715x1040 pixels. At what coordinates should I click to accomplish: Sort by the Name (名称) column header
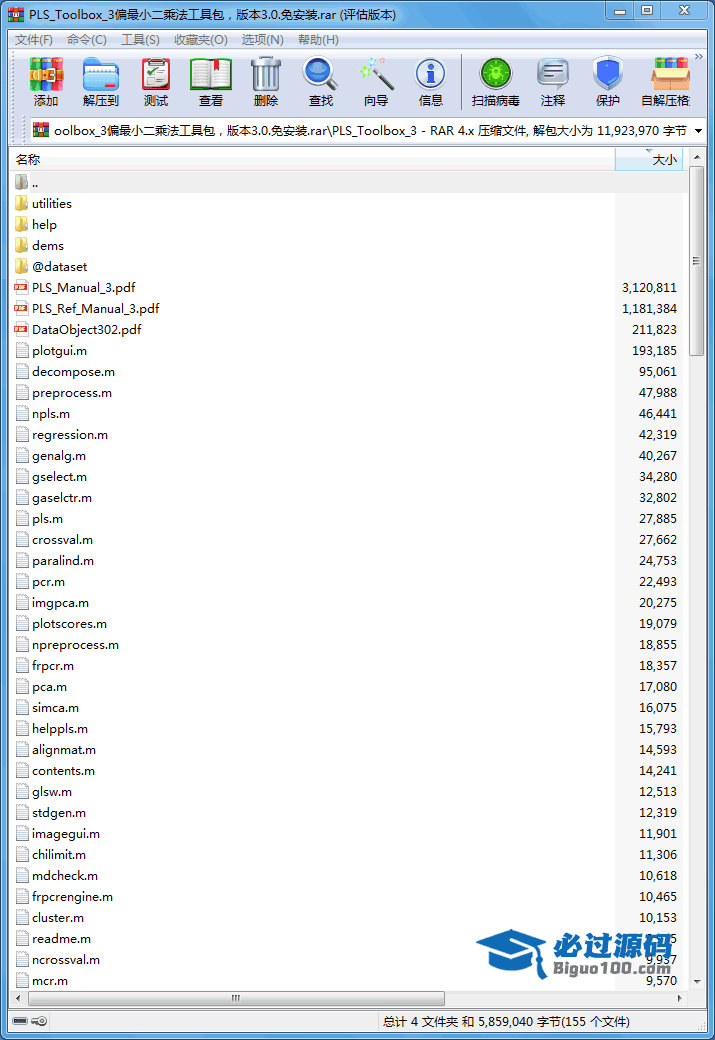[300, 159]
